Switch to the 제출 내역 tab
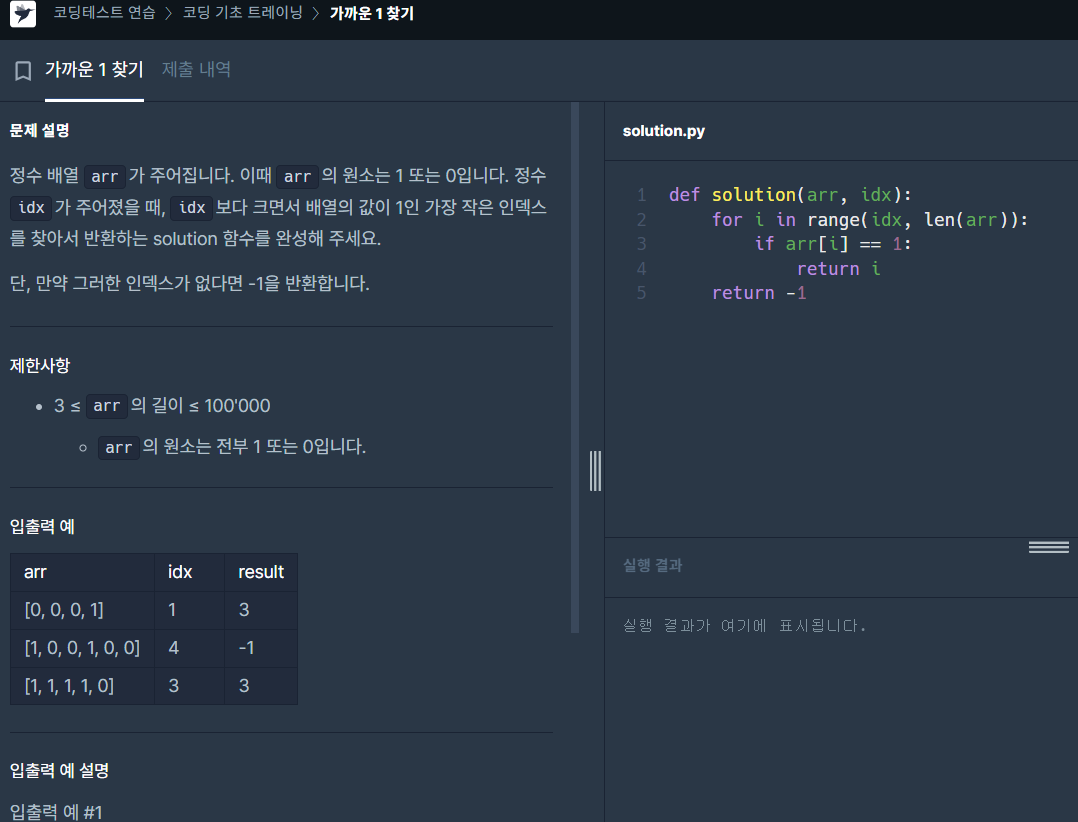Viewport: 1078px width, 822px height. click(197, 69)
